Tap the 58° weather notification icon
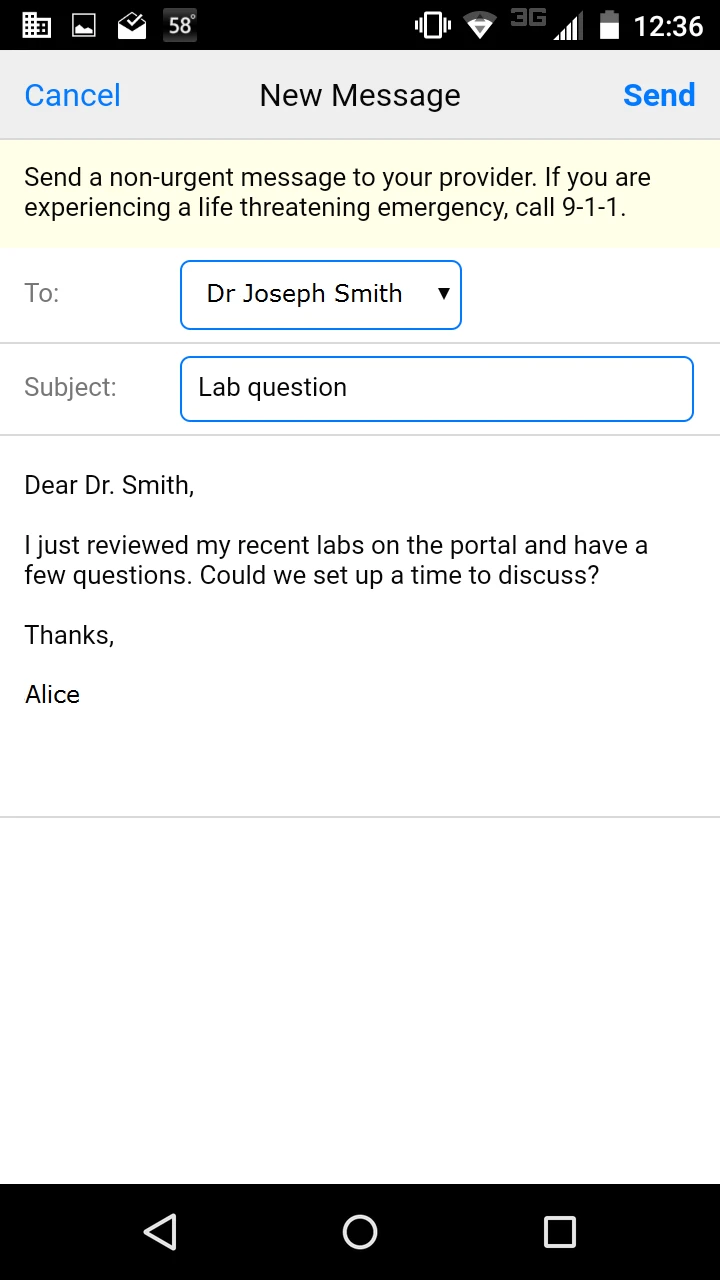 point(180,25)
